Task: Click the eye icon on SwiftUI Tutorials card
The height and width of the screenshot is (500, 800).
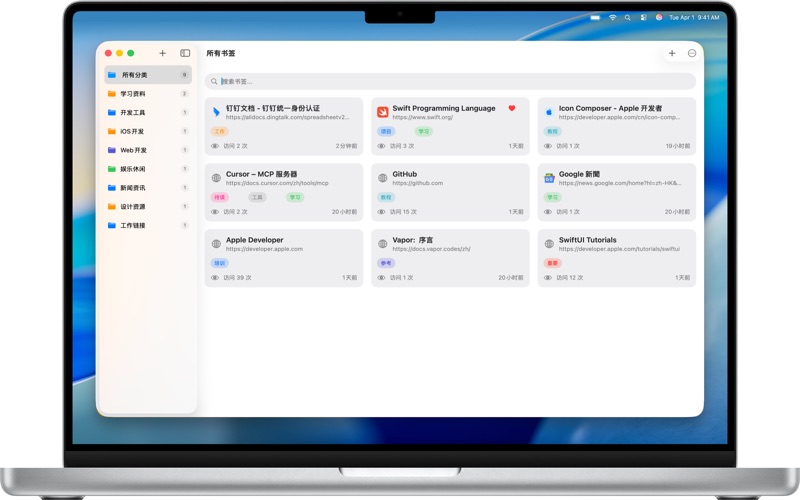Action: pos(547,278)
